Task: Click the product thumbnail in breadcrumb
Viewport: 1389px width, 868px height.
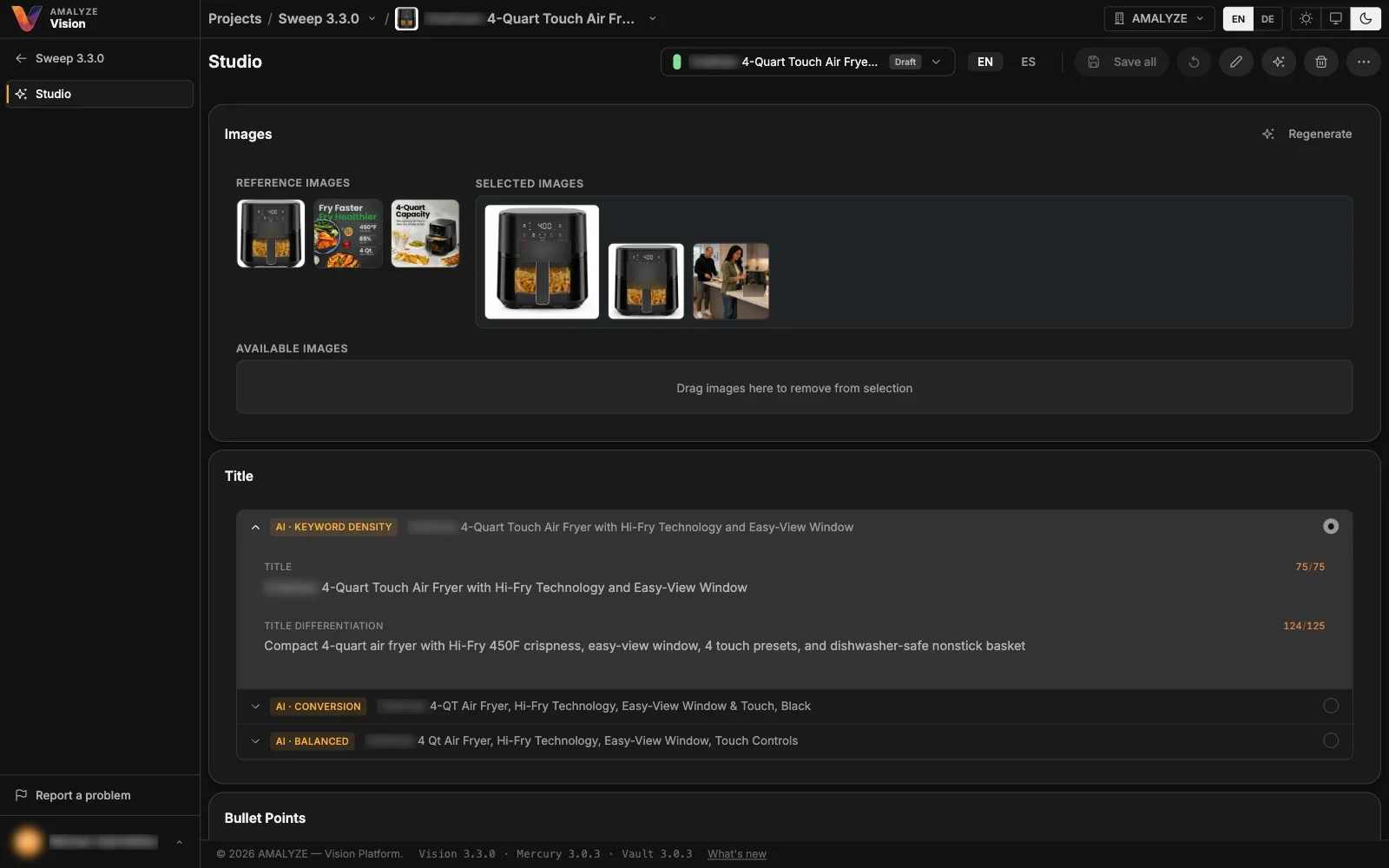Action: 406,18
